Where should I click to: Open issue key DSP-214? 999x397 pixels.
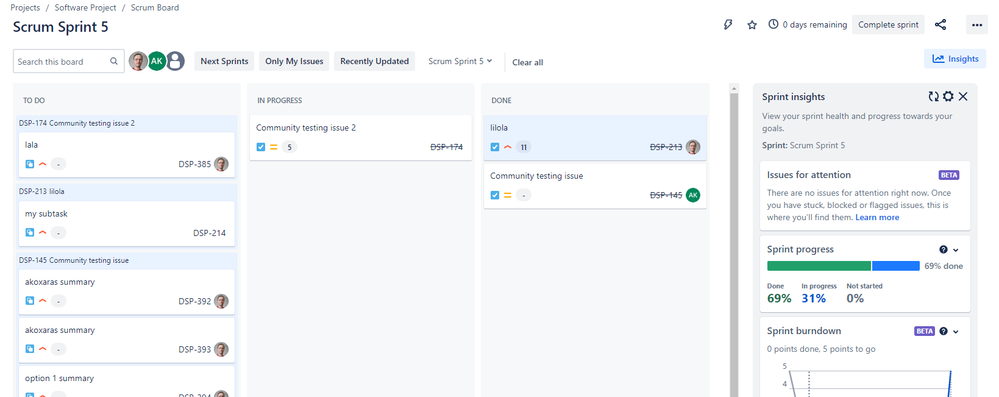tap(210, 233)
